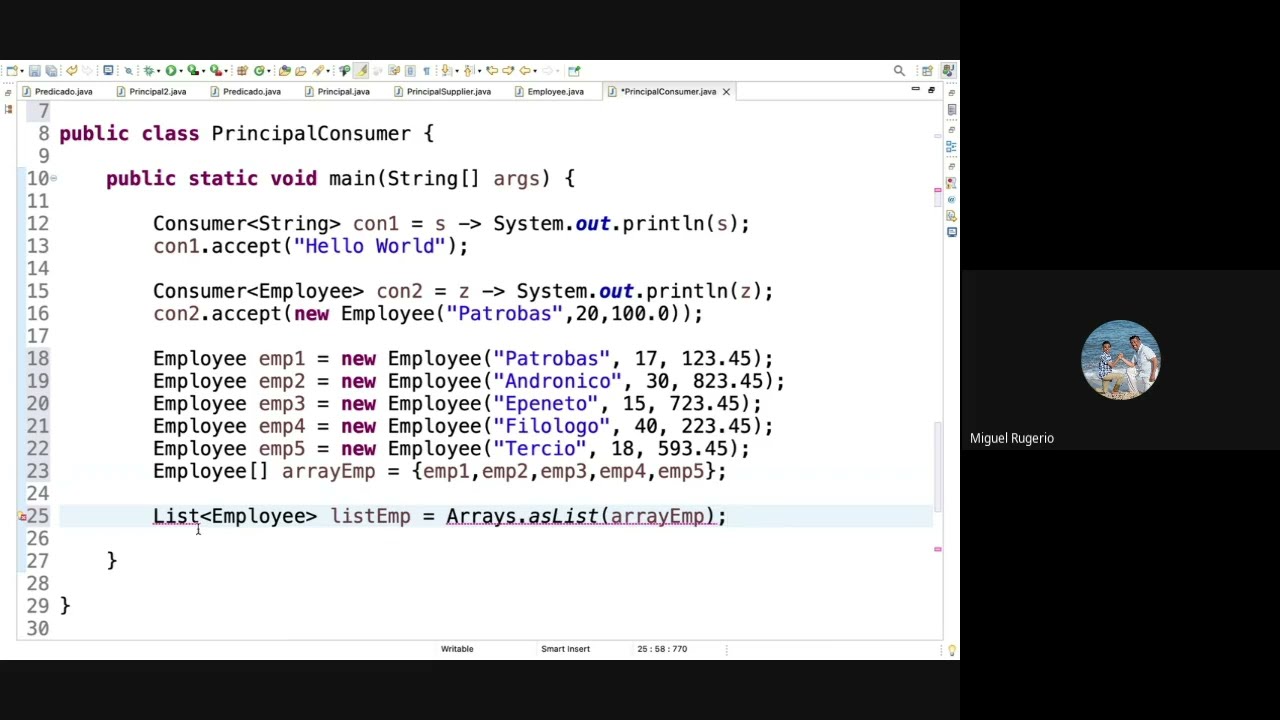Click error marker on line 25
Image resolution: width=1280 pixels, height=720 pixels.
22,516
